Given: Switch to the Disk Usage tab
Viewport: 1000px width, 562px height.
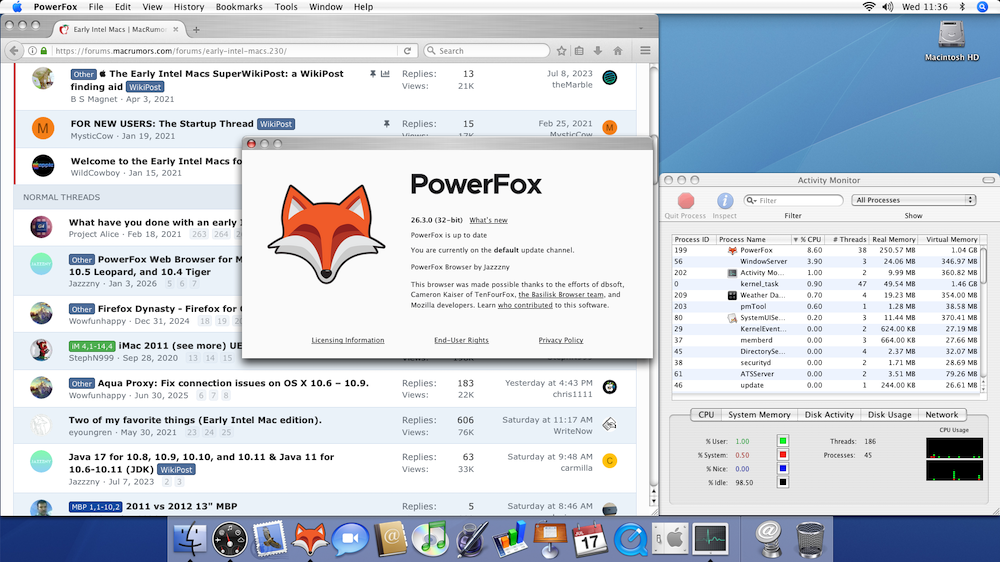Looking at the screenshot, I should (x=889, y=415).
